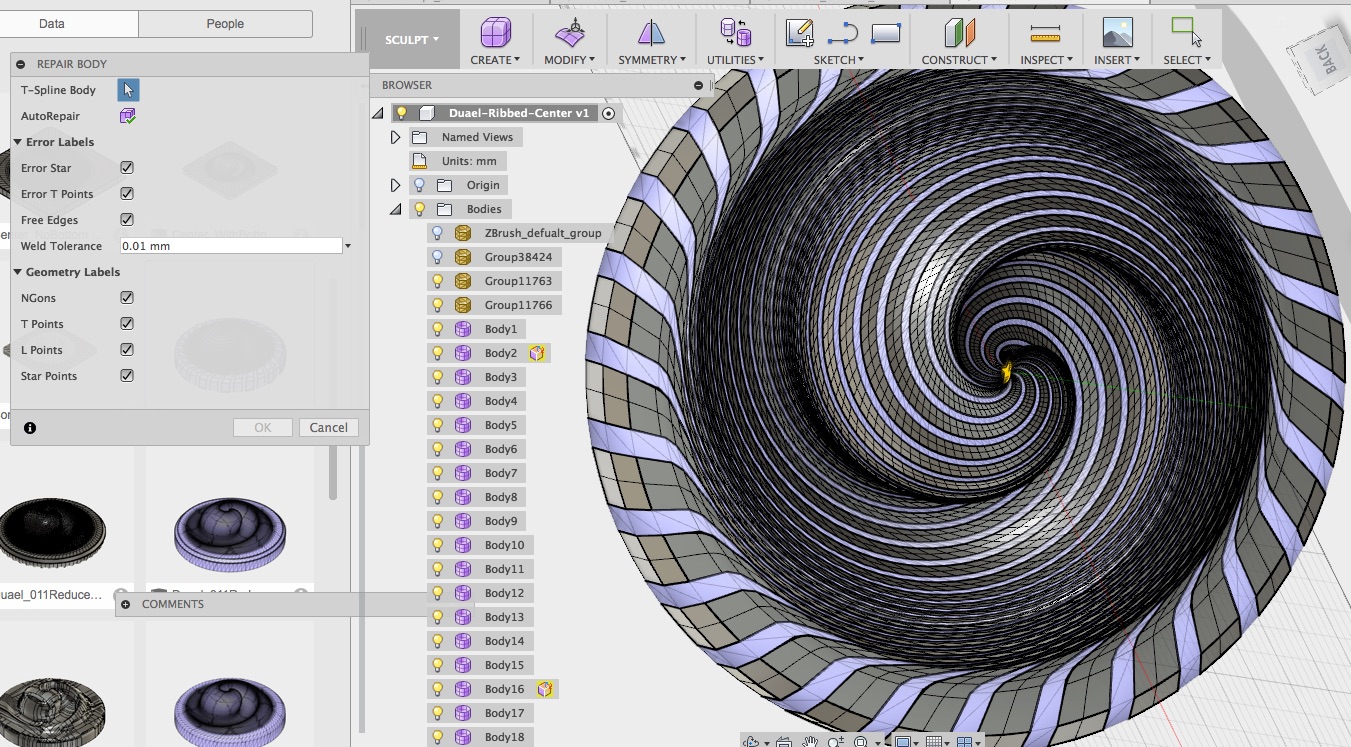Screen dimensions: 1351x747
Task: Select the Spline sketch tool icon
Action: click(x=843, y=33)
